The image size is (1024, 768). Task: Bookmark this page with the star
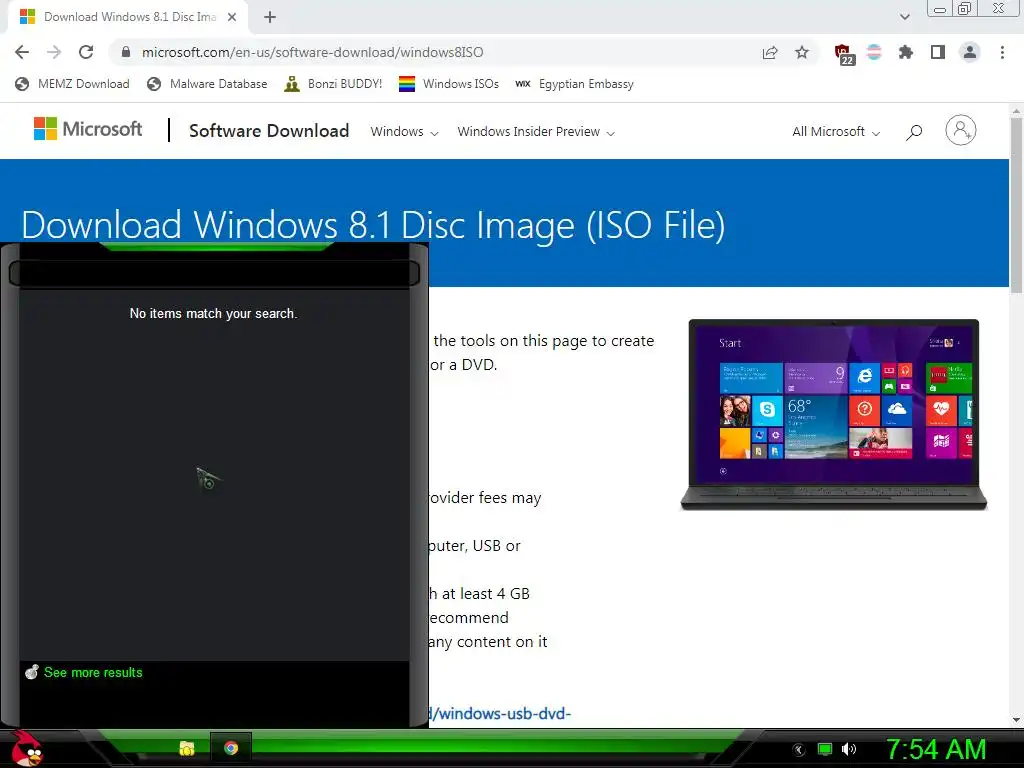point(802,52)
